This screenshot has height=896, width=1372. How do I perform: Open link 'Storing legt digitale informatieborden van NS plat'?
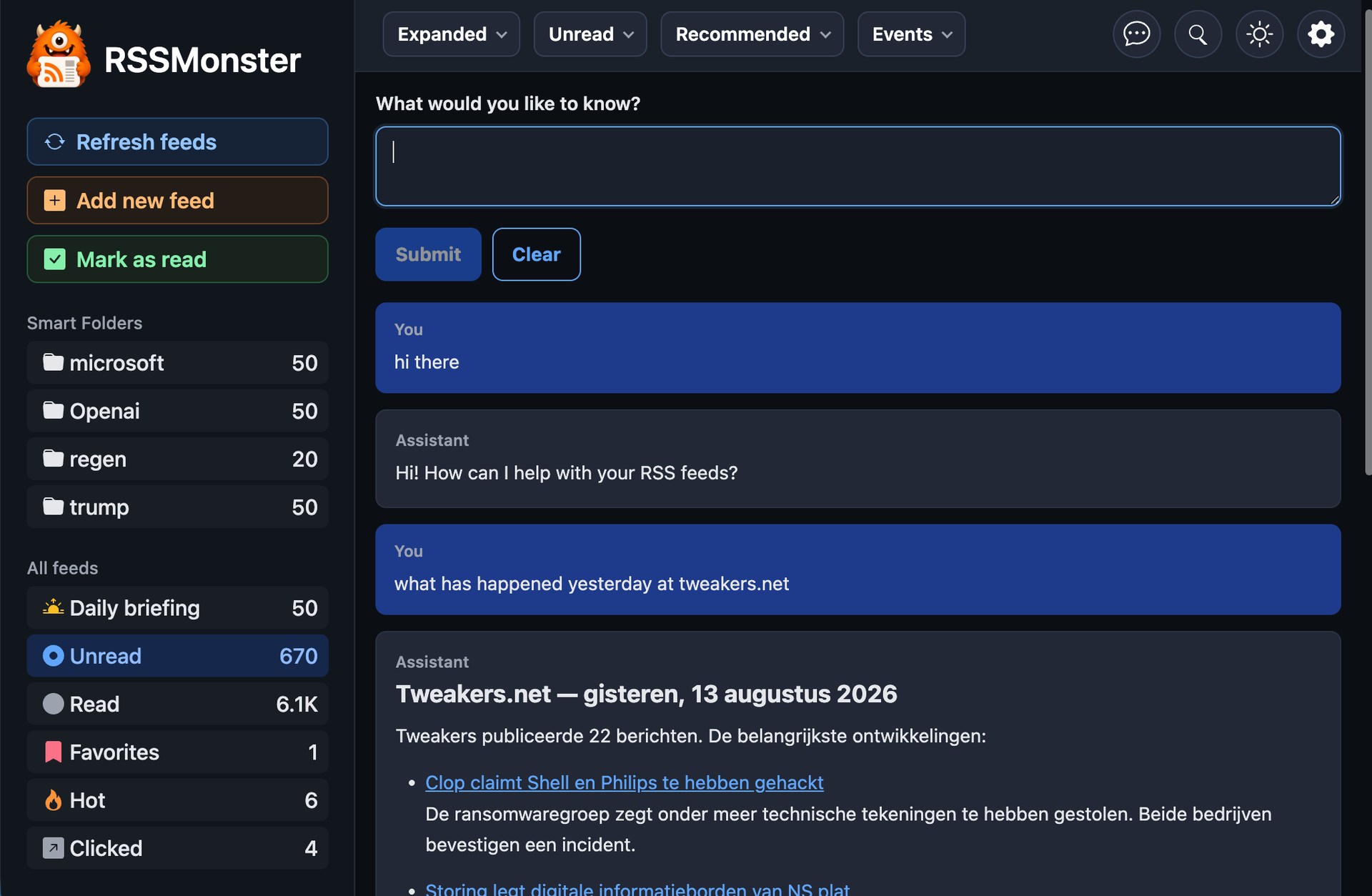point(637,888)
